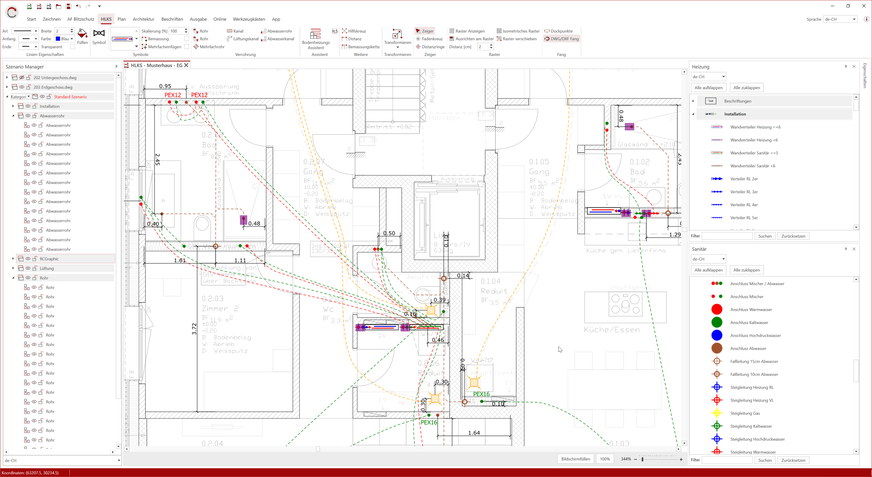Viewport: 872px width, 477px height.
Task: Click the Symbol tool icon
Action: coord(99,36)
